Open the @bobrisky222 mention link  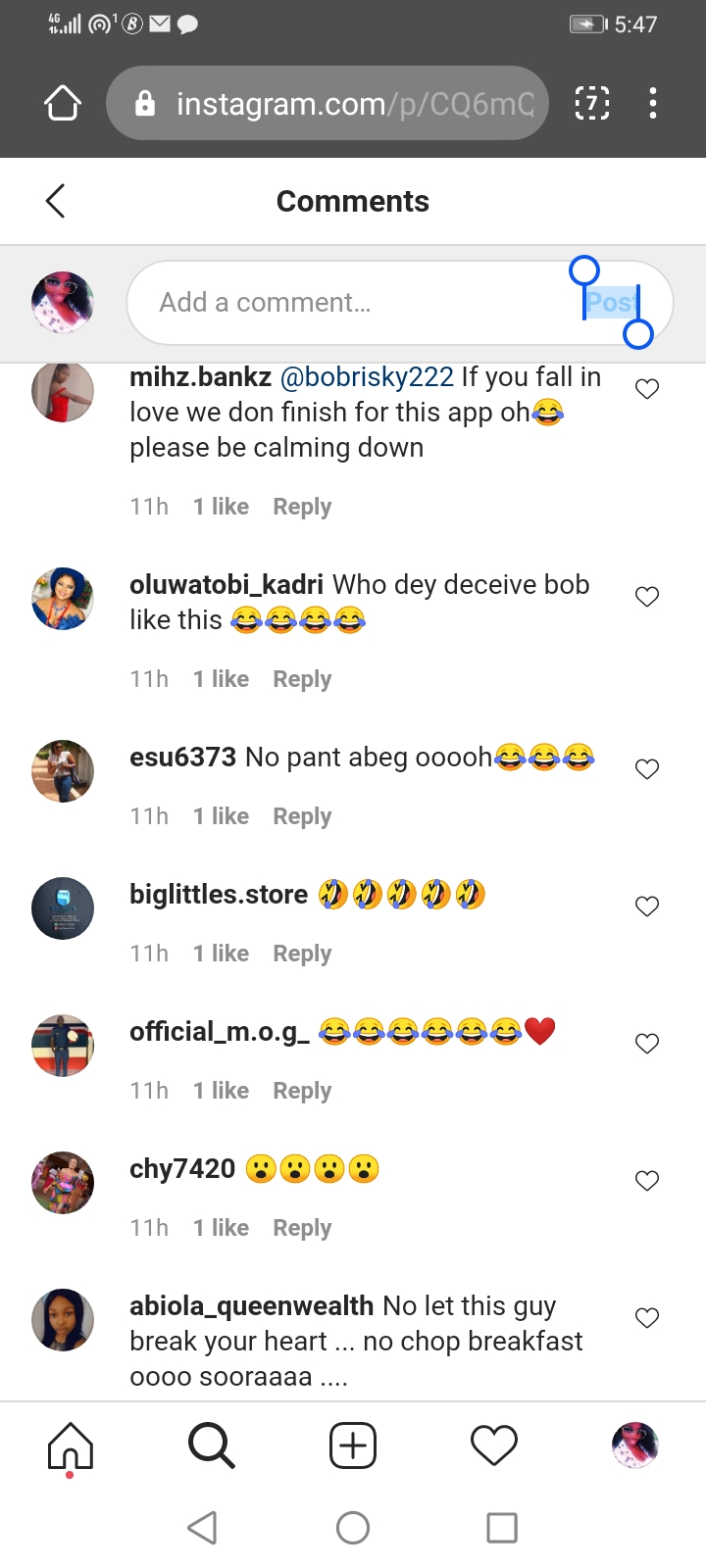pyautogui.click(x=367, y=377)
